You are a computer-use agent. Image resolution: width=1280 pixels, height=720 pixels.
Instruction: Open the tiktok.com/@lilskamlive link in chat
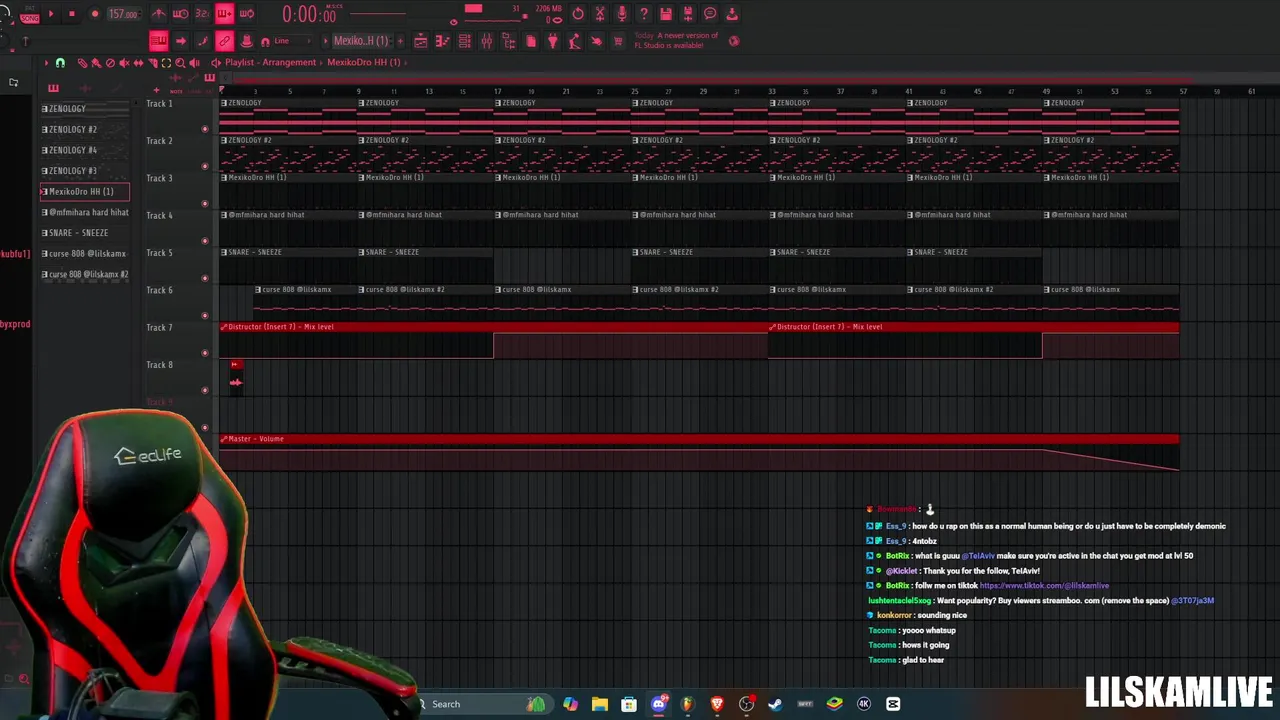1044,586
